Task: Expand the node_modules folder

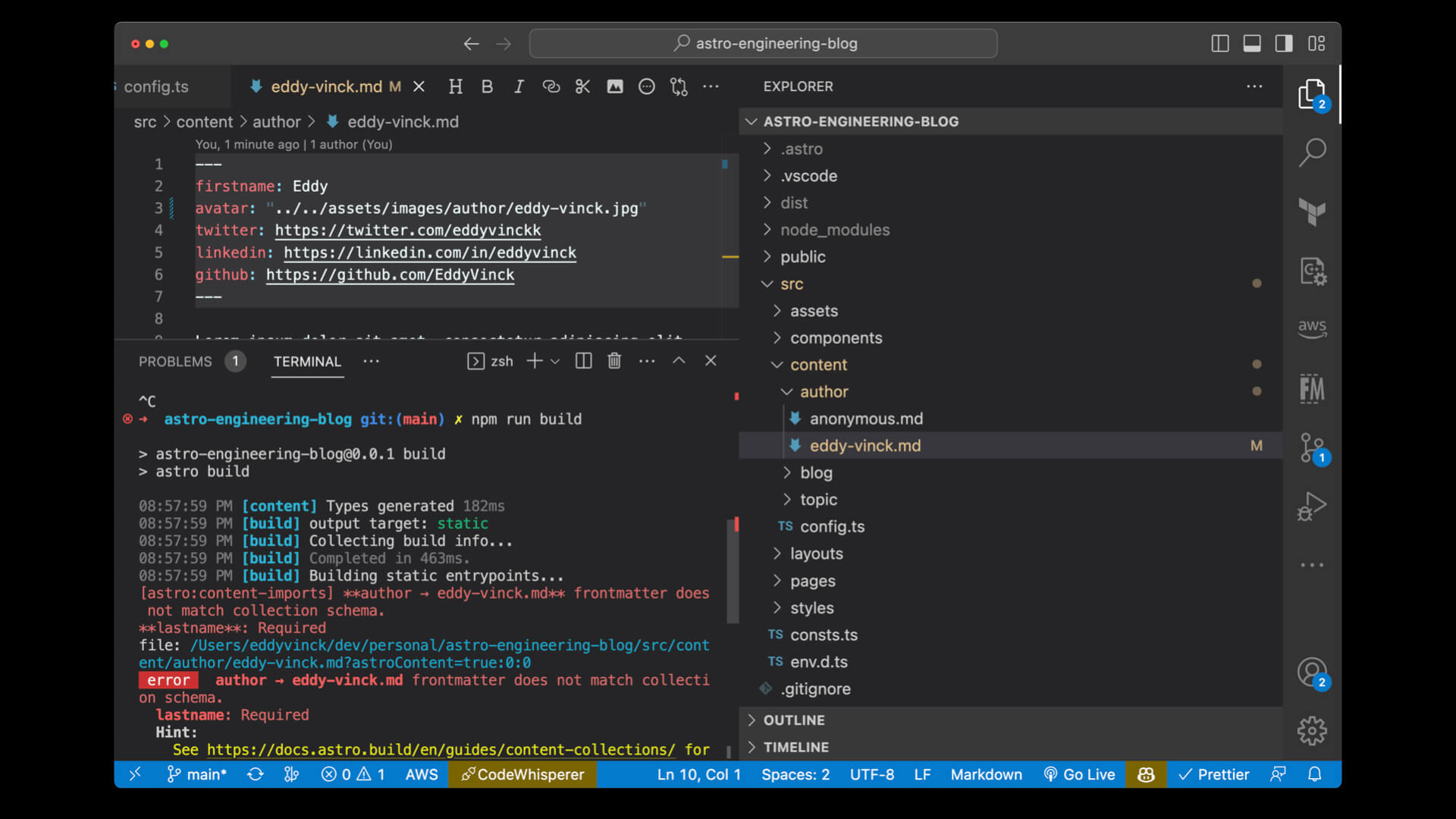Action: pos(834,230)
